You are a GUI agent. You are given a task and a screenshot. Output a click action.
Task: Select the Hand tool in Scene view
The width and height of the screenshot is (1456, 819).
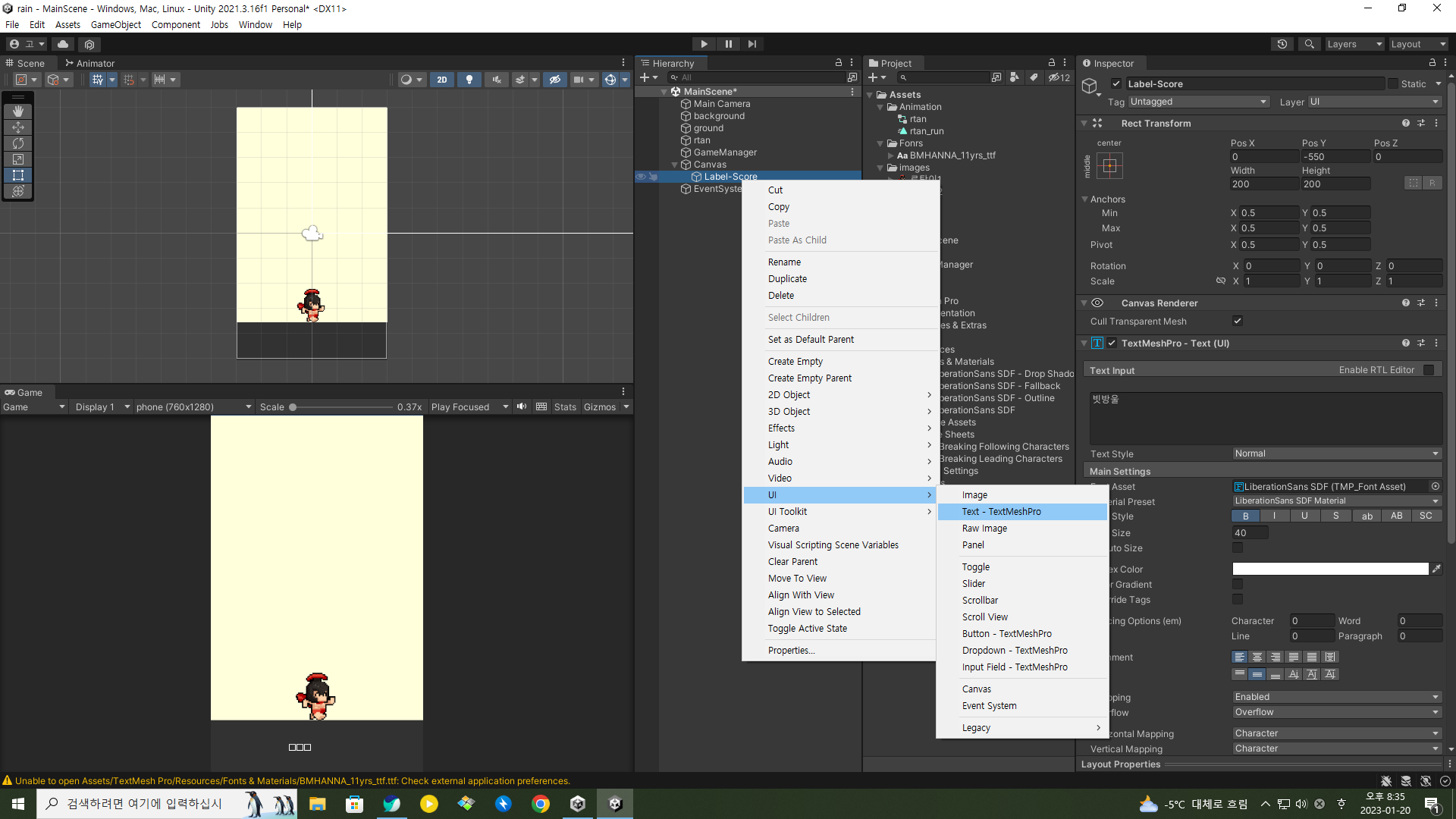tap(18, 111)
